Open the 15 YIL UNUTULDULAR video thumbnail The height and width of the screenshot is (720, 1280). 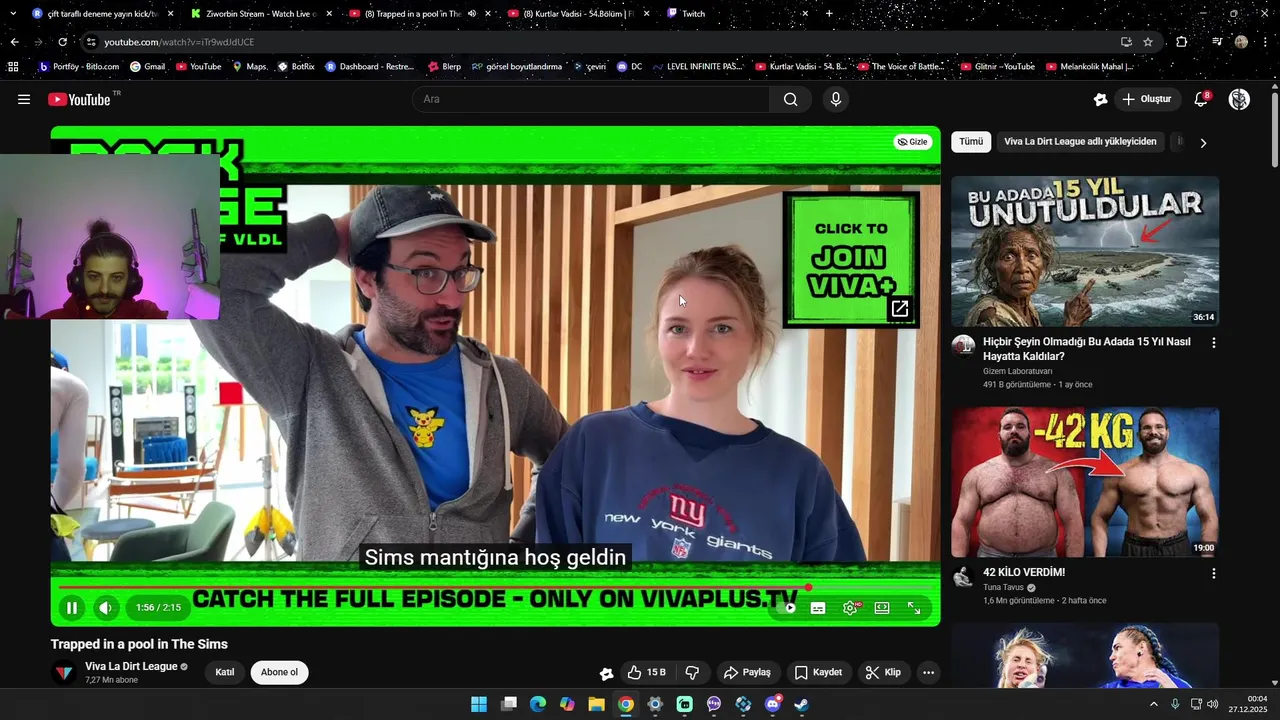coord(1085,251)
